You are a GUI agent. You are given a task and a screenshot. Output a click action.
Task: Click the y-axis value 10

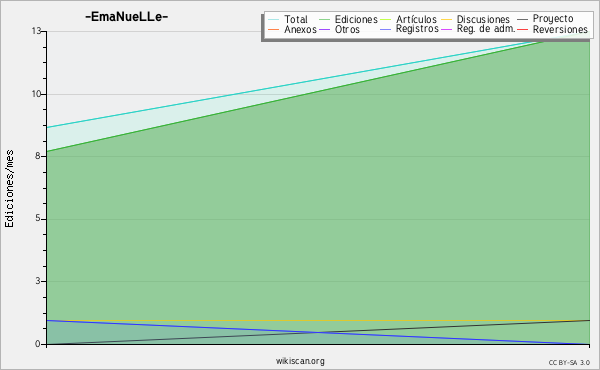pyautogui.click(x=36, y=94)
